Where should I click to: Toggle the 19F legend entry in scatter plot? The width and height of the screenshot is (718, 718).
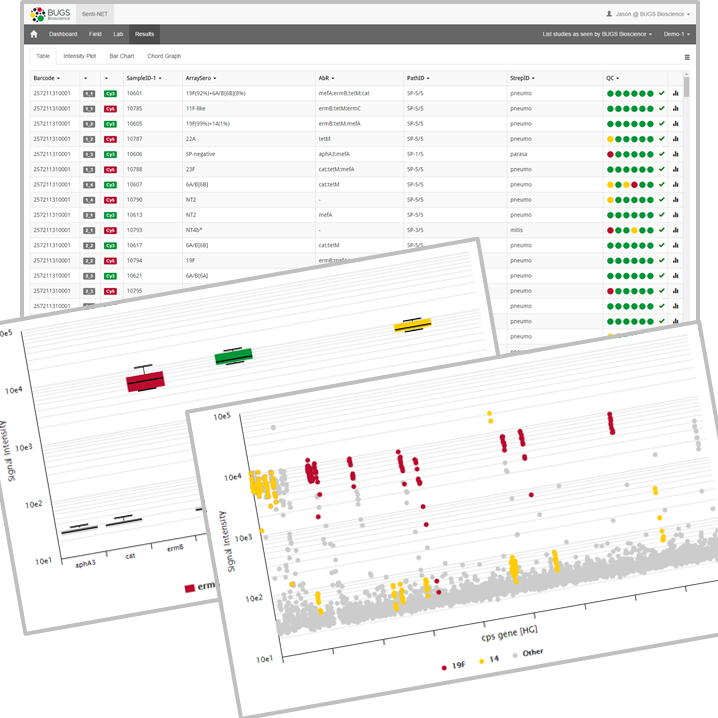[454, 666]
